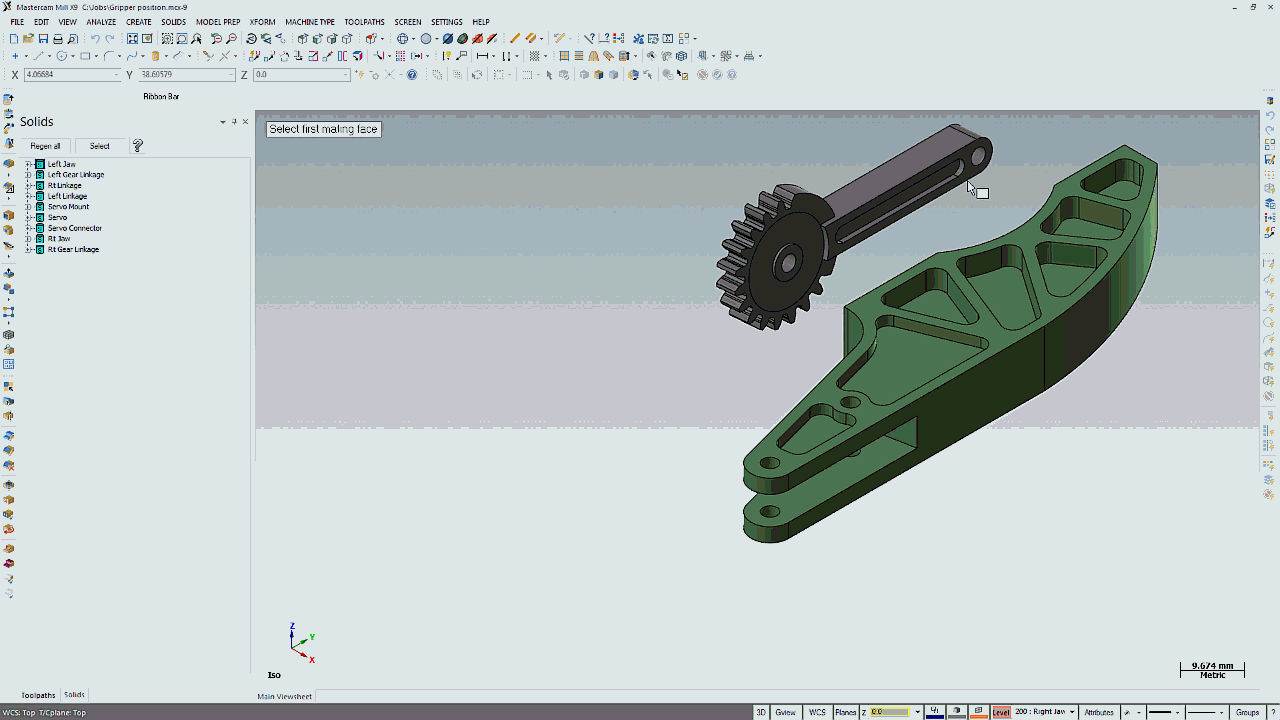Toggle the Servo solid checkbox

[40, 217]
